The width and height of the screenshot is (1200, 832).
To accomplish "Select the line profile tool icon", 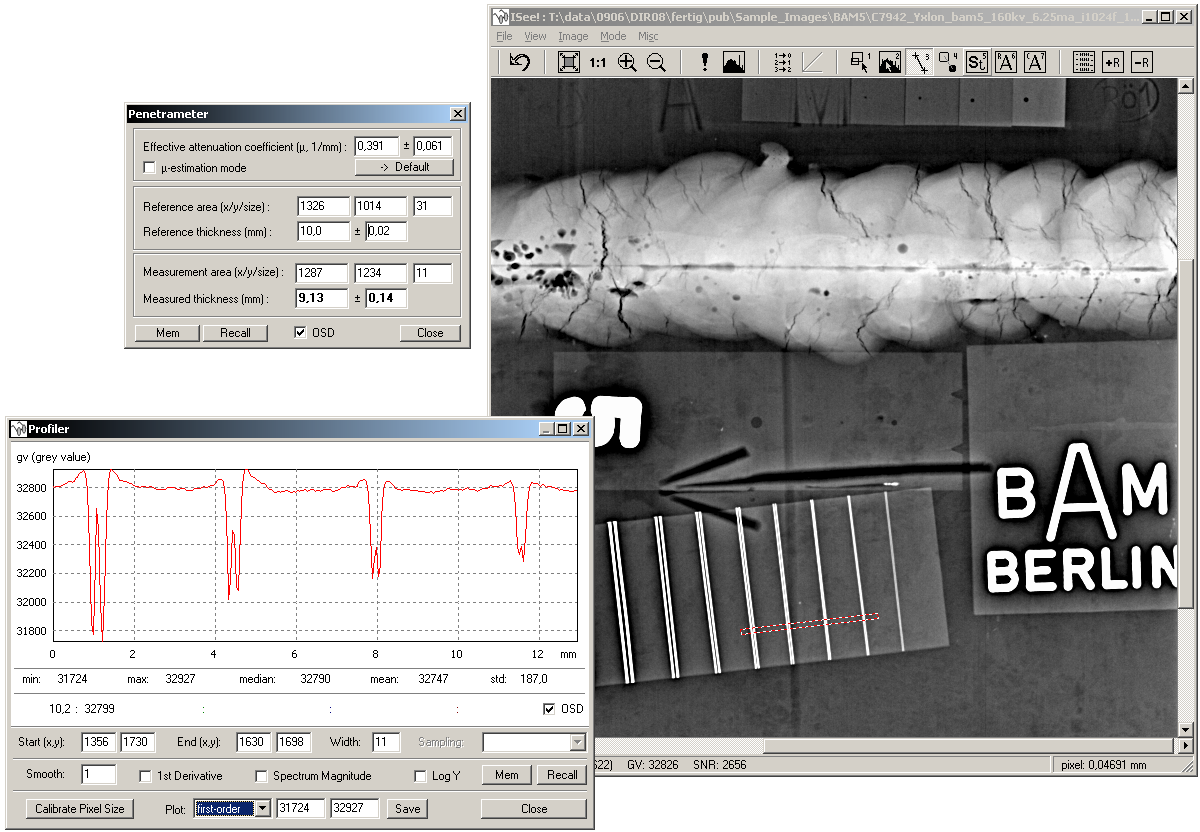I will coord(919,62).
